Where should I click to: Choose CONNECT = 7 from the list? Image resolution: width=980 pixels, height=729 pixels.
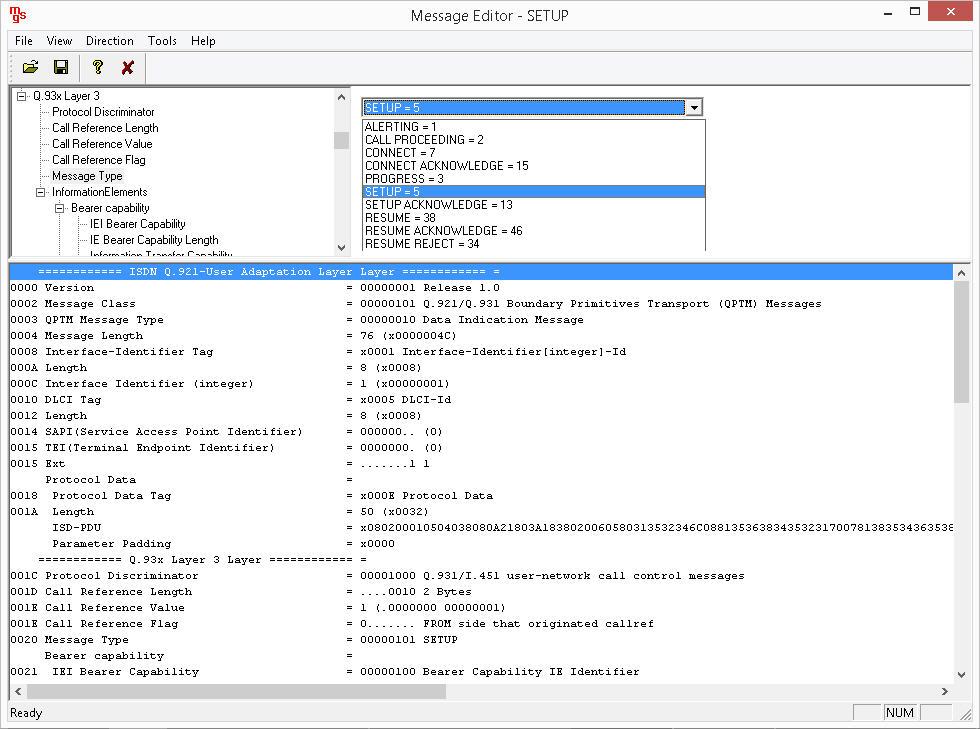click(x=534, y=153)
